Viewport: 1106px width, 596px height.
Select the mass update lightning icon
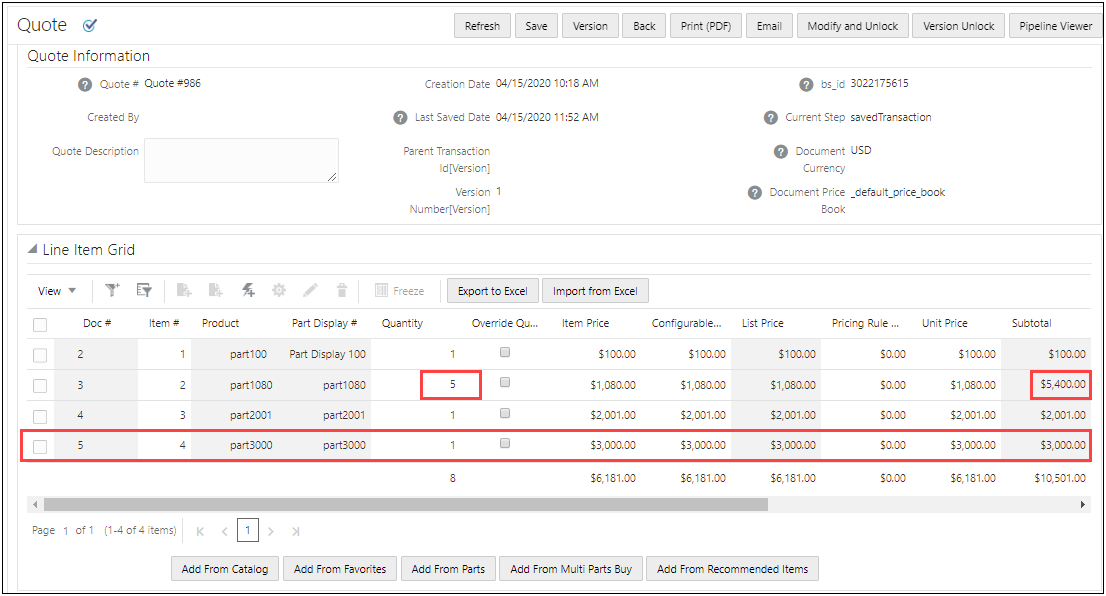(x=247, y=290)
